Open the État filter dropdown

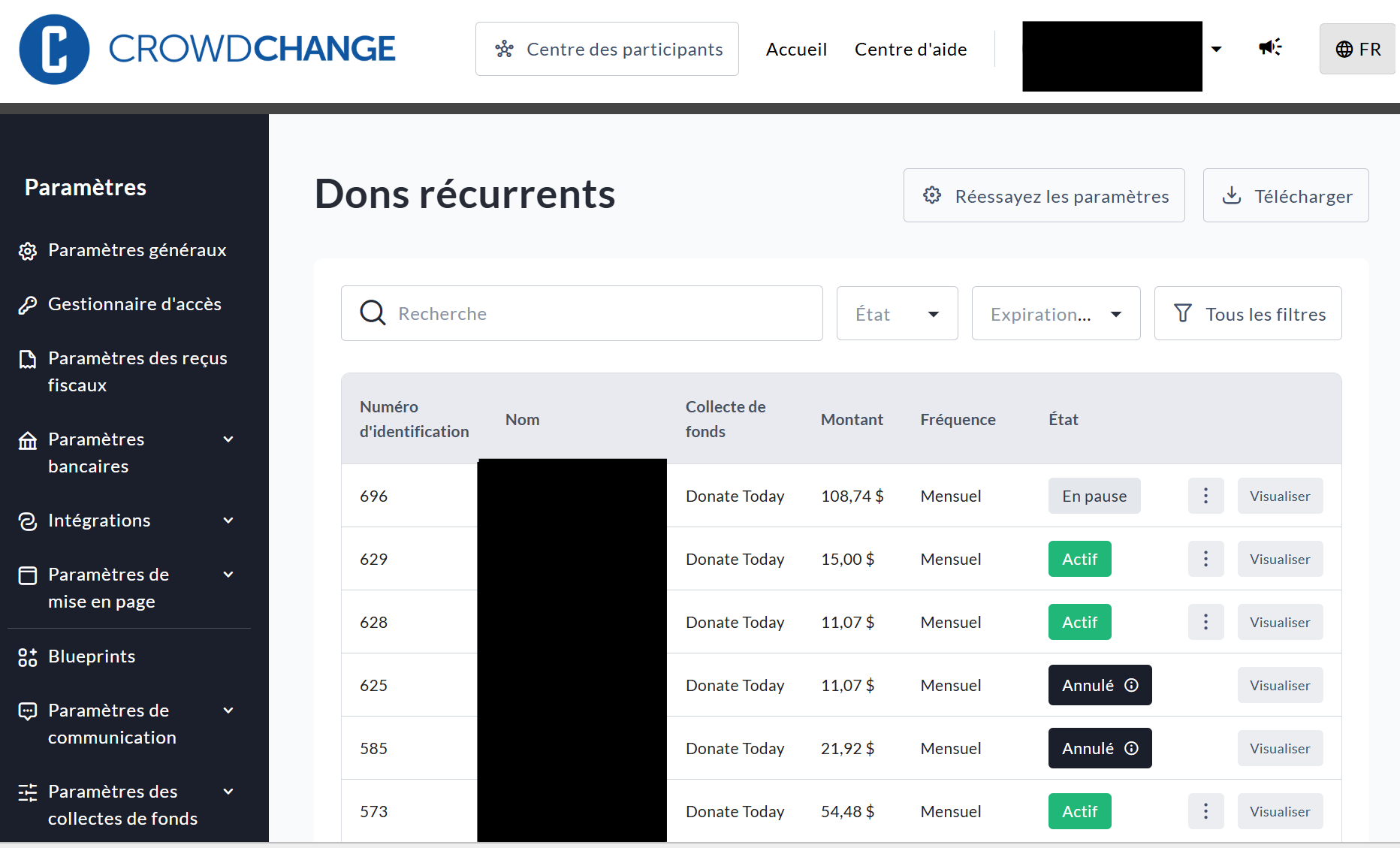(897, 314)
